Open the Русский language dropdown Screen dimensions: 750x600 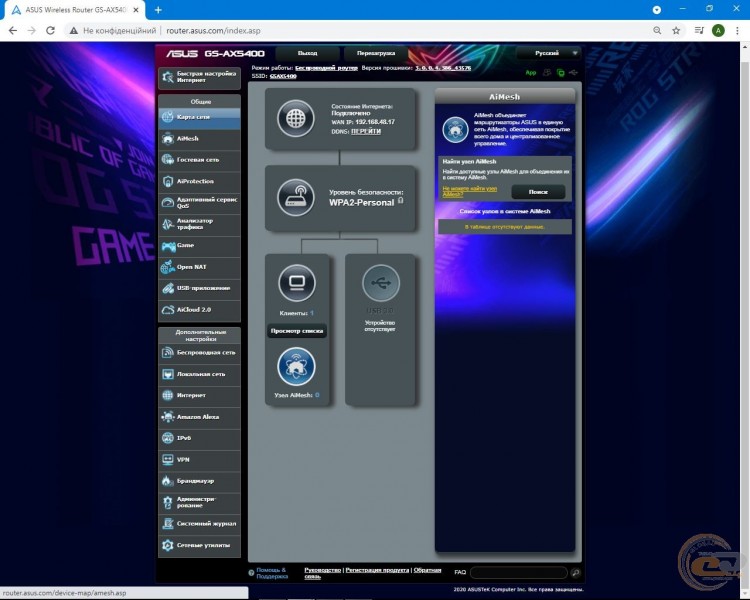[548, 53]
